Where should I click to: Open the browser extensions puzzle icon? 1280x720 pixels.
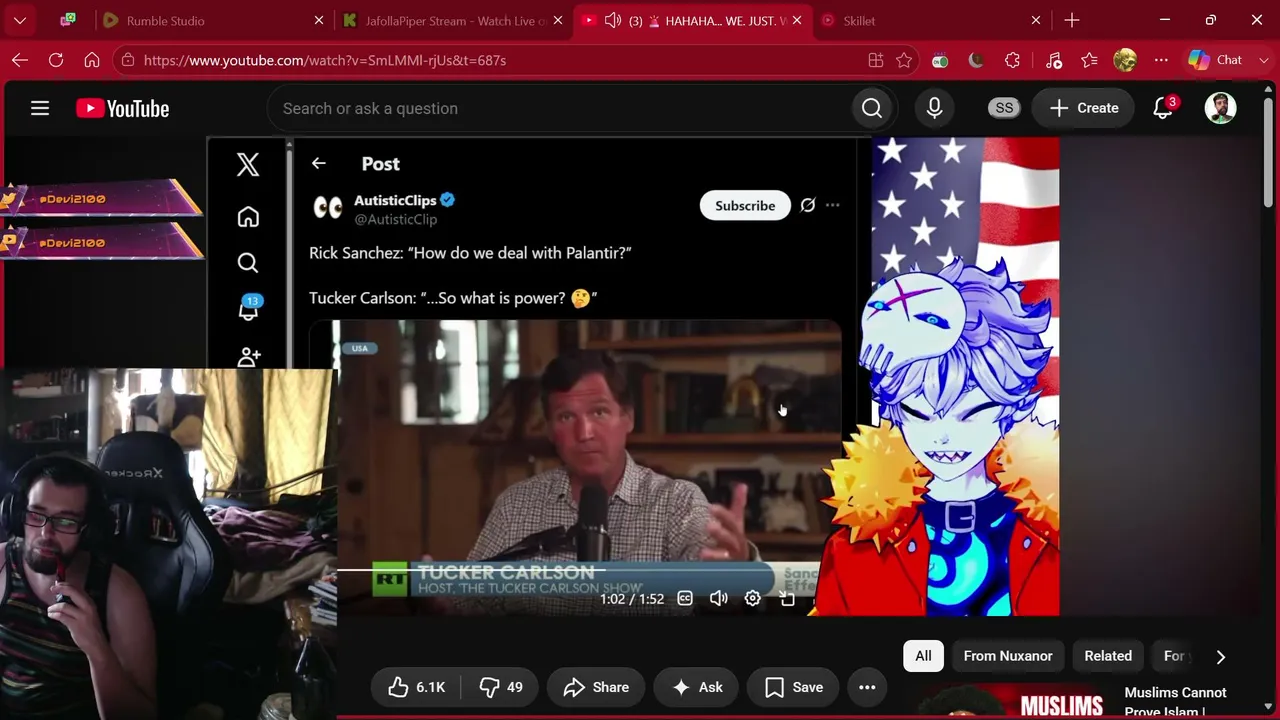click(1012, 60)
